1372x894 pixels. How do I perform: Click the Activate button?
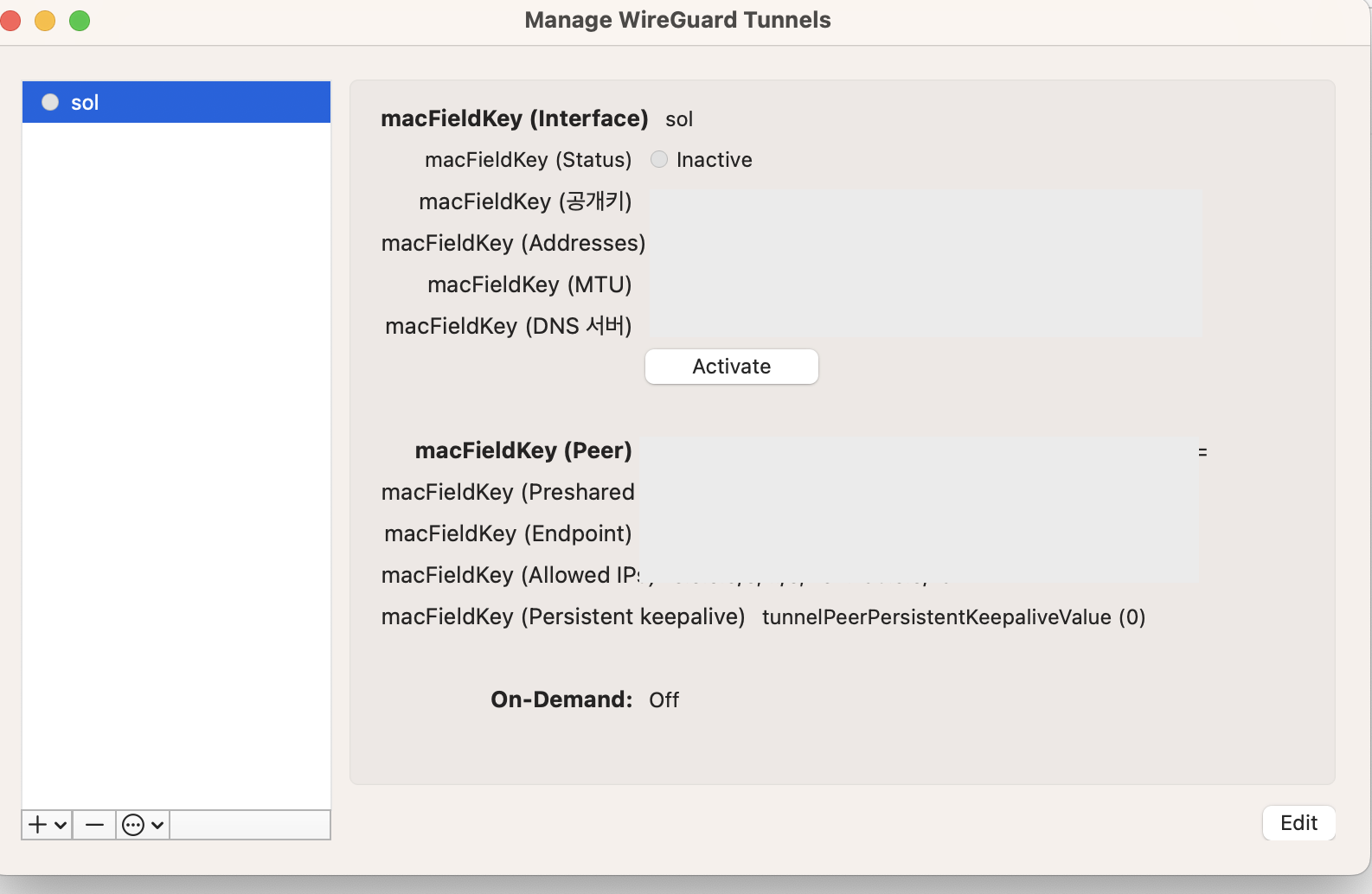tap(732, 367)
